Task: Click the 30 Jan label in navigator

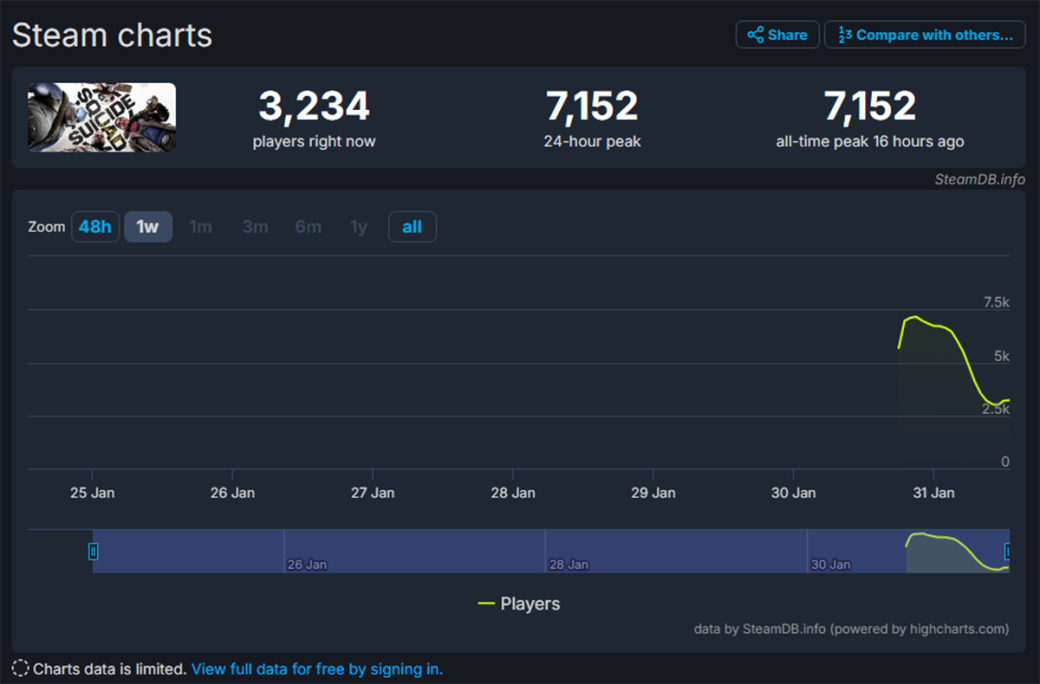Action: pyautogui.click(x=830, y=565)
